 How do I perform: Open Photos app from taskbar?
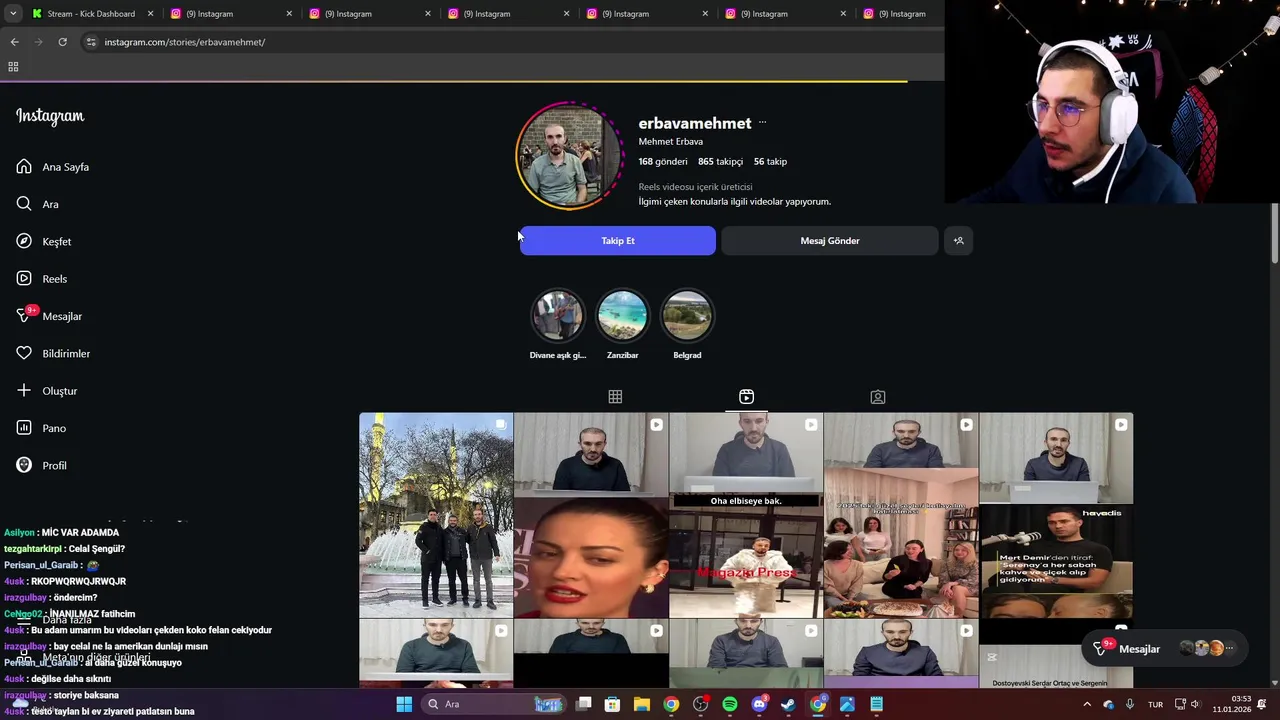coord(847,704)
